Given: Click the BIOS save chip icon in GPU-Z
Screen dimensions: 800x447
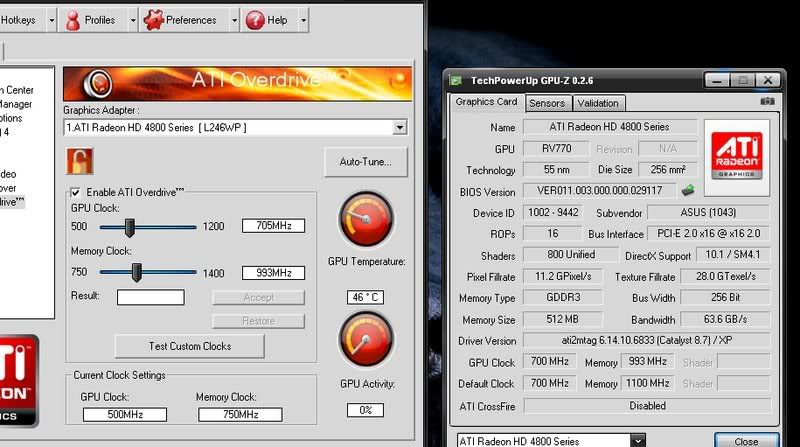Looking at the screenshot, I should 688,191.
